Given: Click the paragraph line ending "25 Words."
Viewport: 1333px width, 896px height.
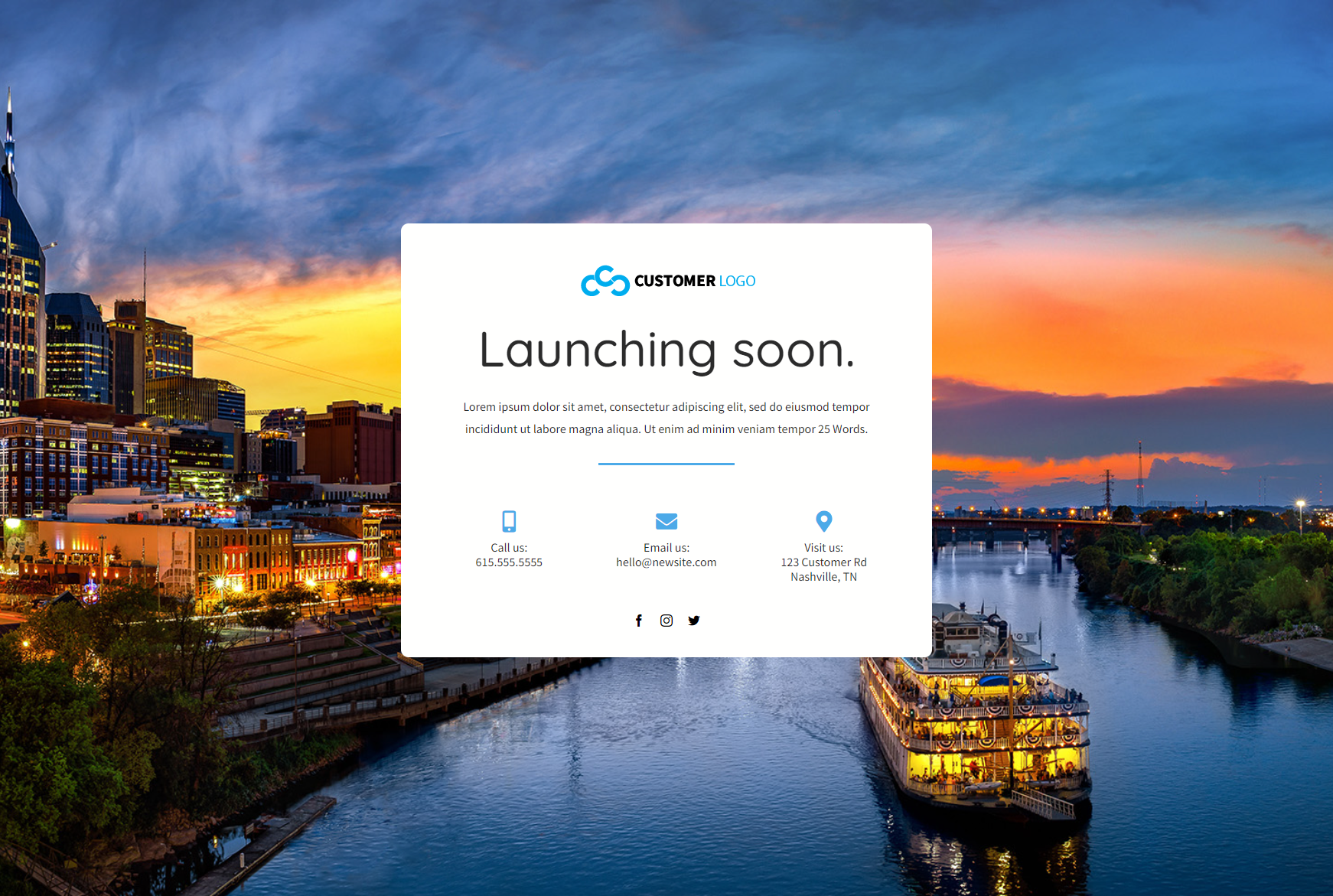Looking at the screenshot, I should coord(666,429).
